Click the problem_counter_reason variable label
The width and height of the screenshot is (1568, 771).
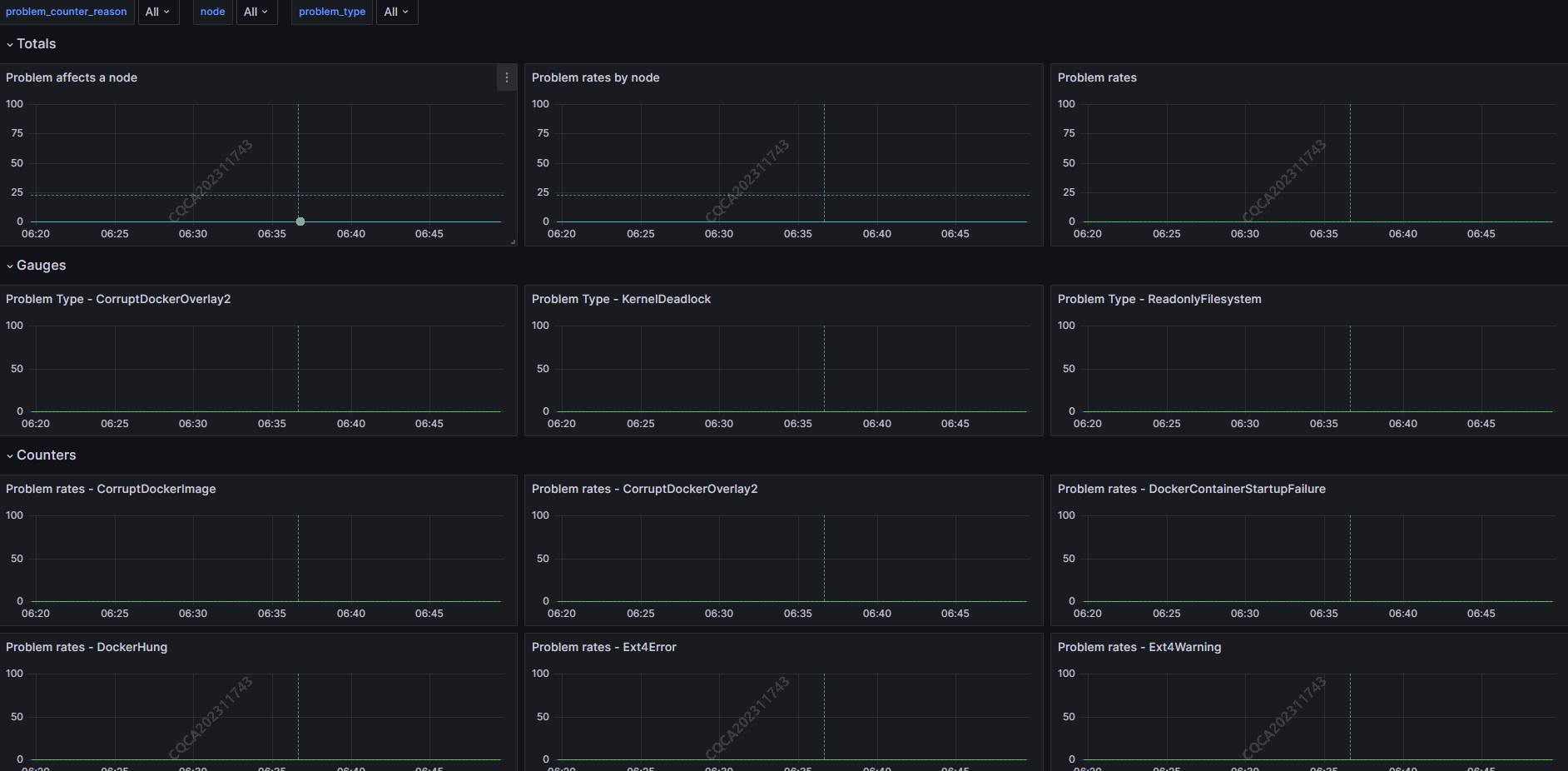[x=67, y=12]
